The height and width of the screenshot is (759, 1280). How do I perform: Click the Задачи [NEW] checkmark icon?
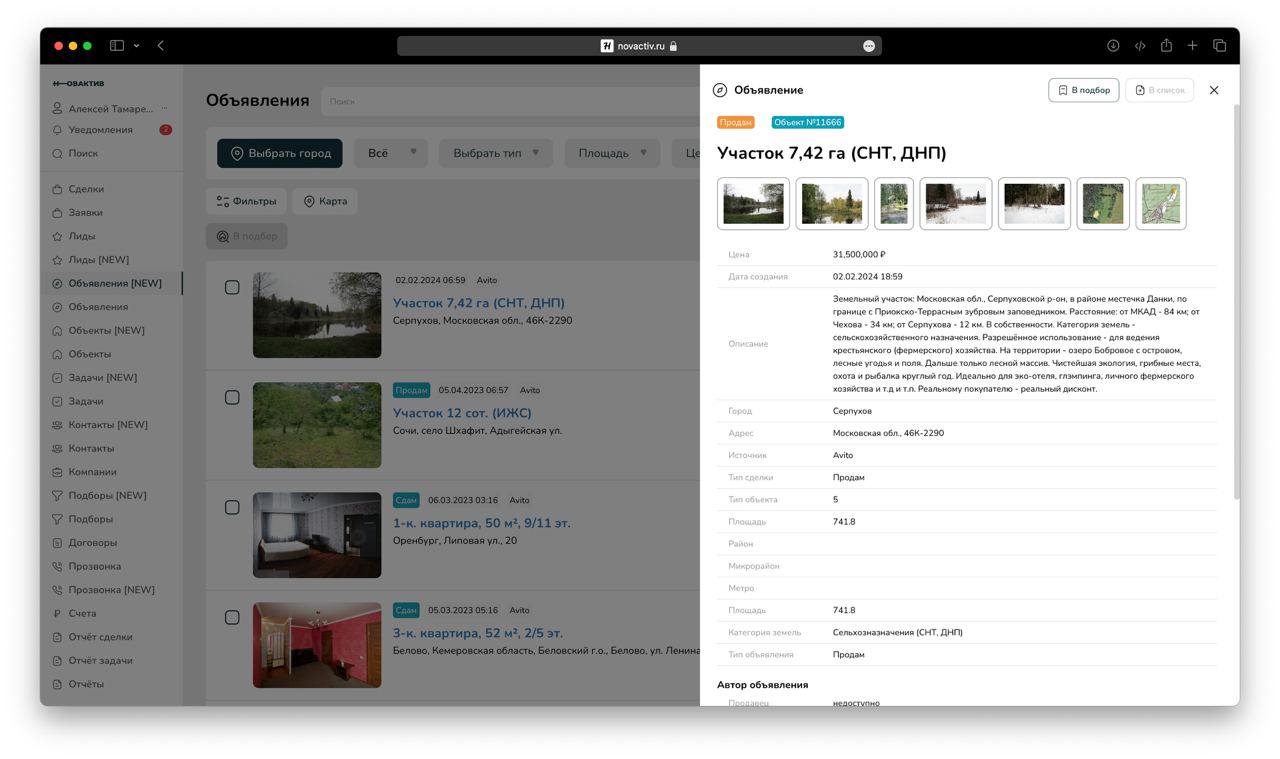pyautogui.click(x=57, y=378)
